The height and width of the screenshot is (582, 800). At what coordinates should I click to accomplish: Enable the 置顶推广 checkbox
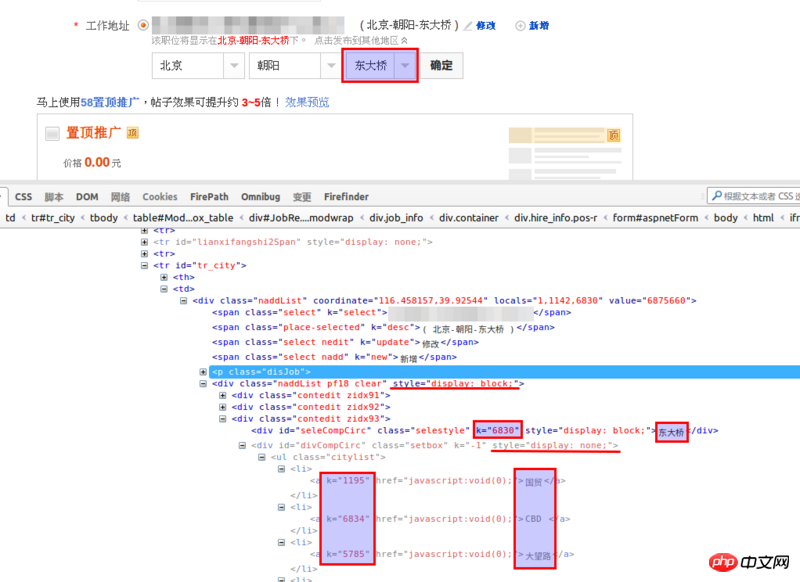tap(53, 134)
